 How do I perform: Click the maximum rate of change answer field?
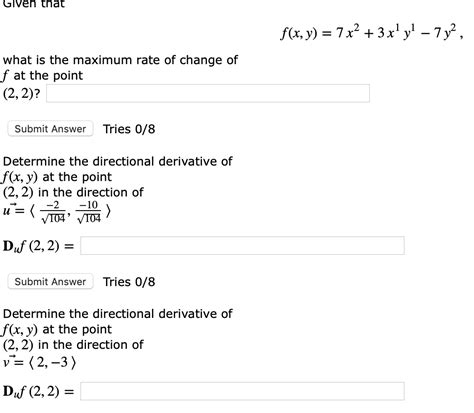click(208, 93)
